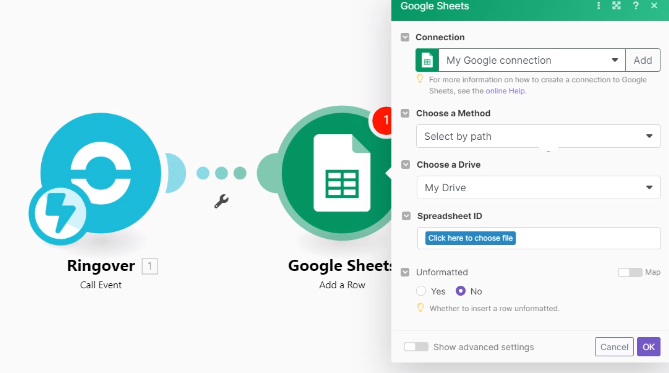The image size is (669, 373).
Task: Open the My Google connection dropdown
Action: (x=532, y=60)
